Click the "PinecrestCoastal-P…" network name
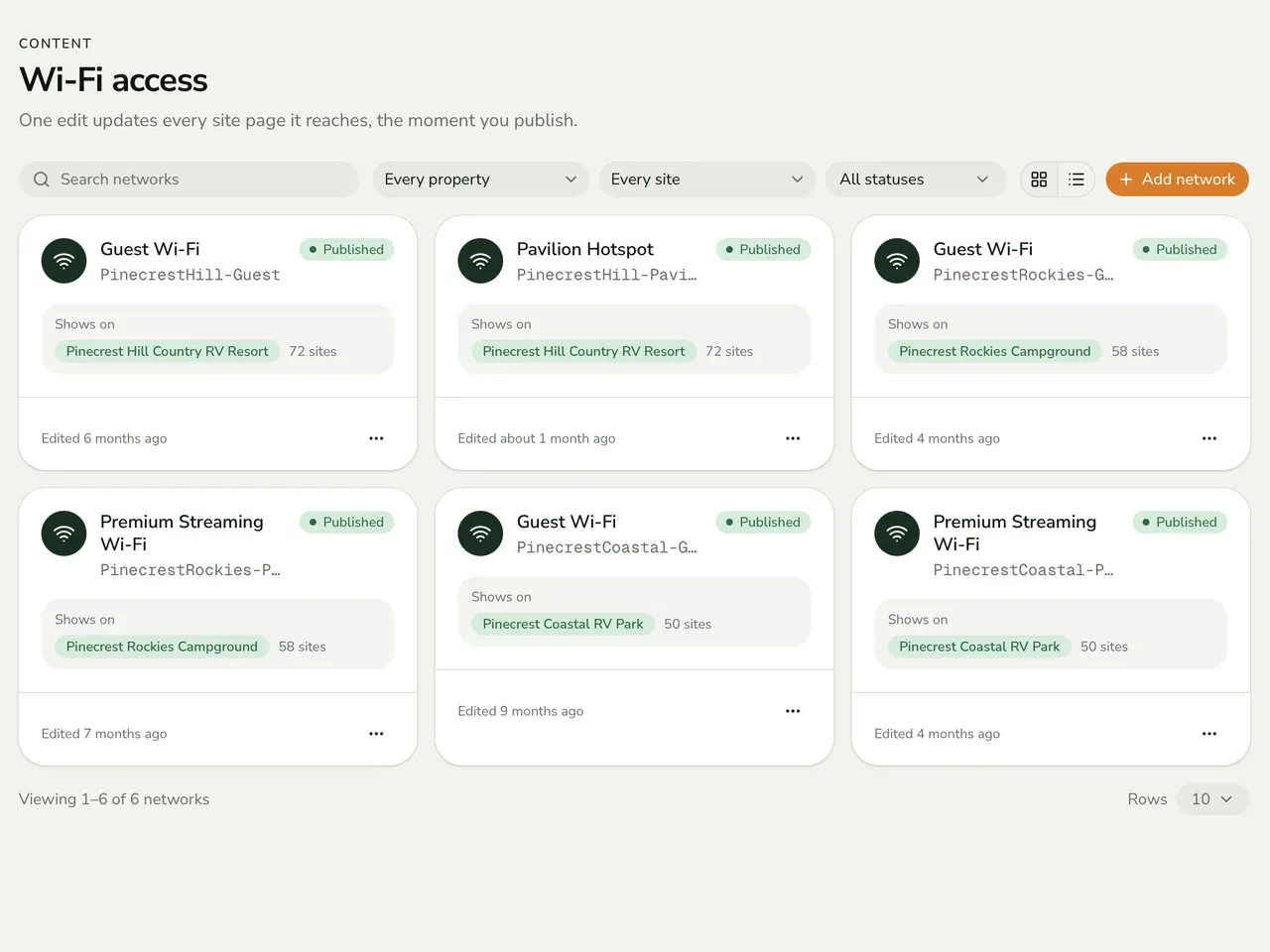1270x952 pixels. 1023,570
